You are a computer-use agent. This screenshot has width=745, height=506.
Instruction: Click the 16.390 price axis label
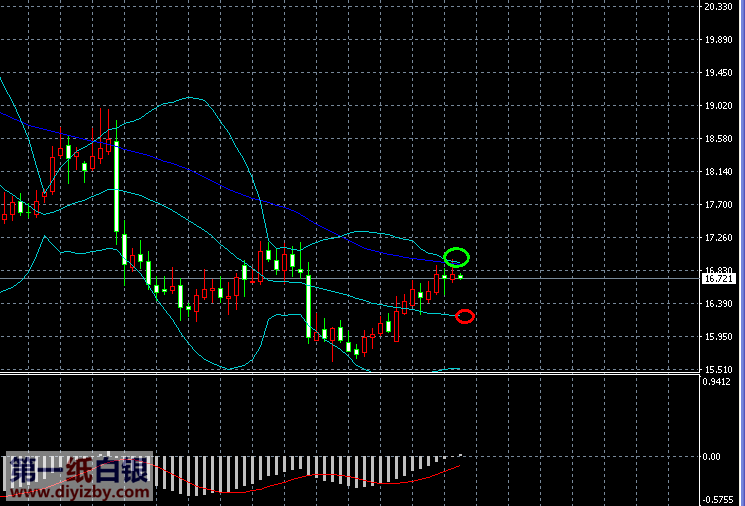(719, 304)
